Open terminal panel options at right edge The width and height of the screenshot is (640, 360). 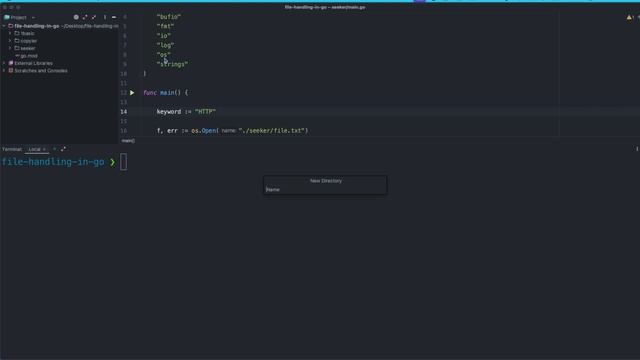(x=637, y=149)
